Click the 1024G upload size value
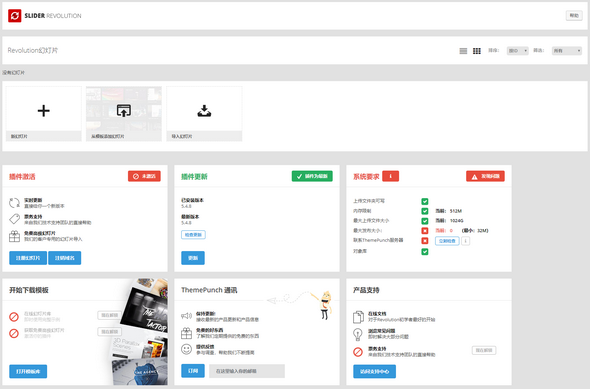This screenshot has height=389, width=590. pyautogui.click(x=457, y=221)
